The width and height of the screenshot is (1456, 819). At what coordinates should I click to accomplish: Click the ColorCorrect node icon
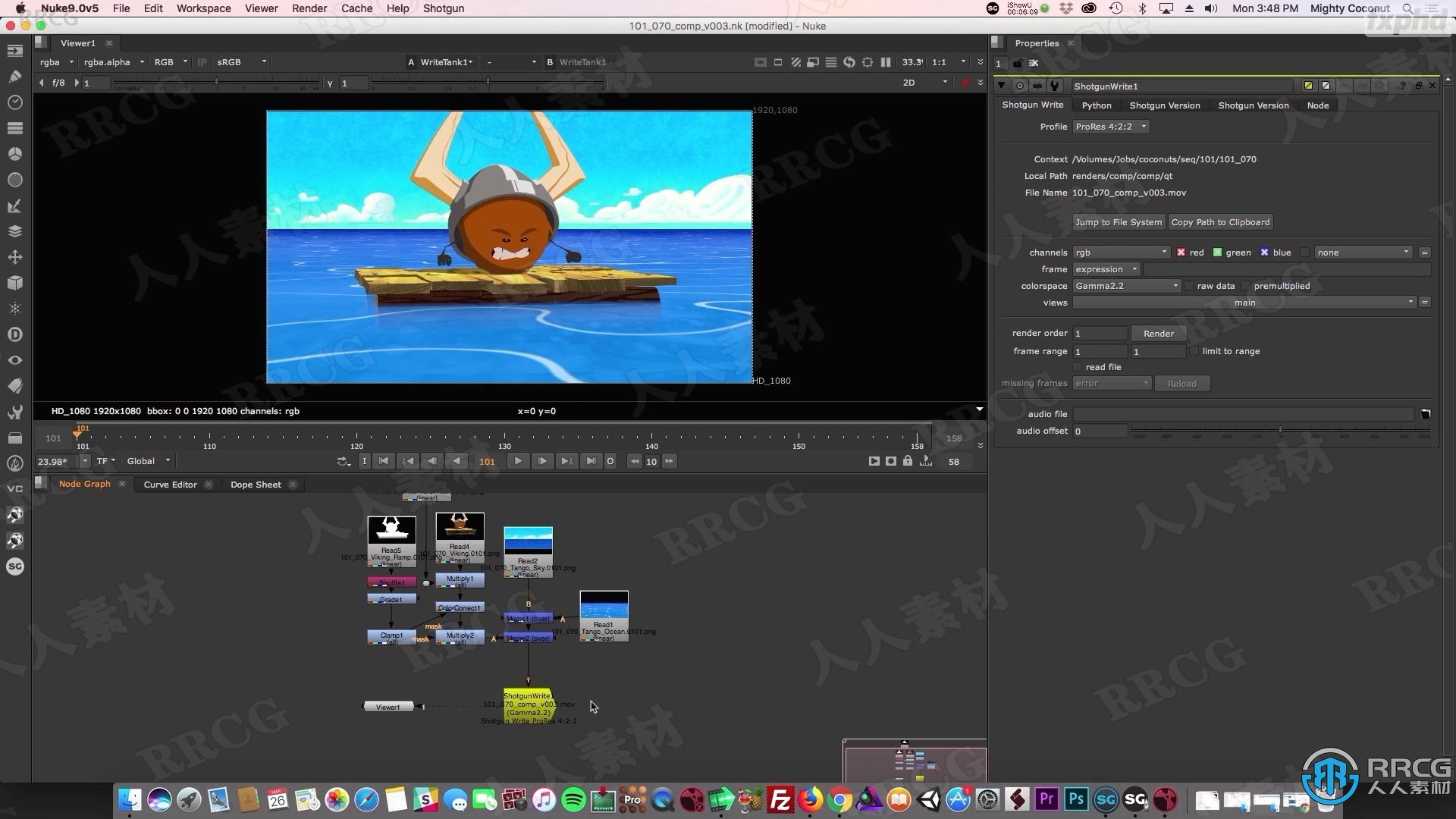tap(459, 608)
